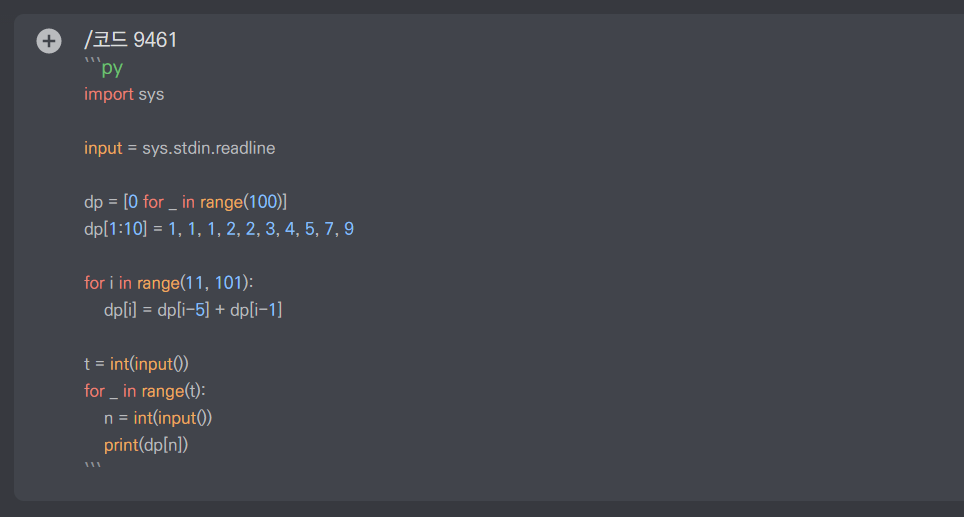Click the "print(dp[n])" statement
This screenshot has height=517, width=964.
click(146, 445)
